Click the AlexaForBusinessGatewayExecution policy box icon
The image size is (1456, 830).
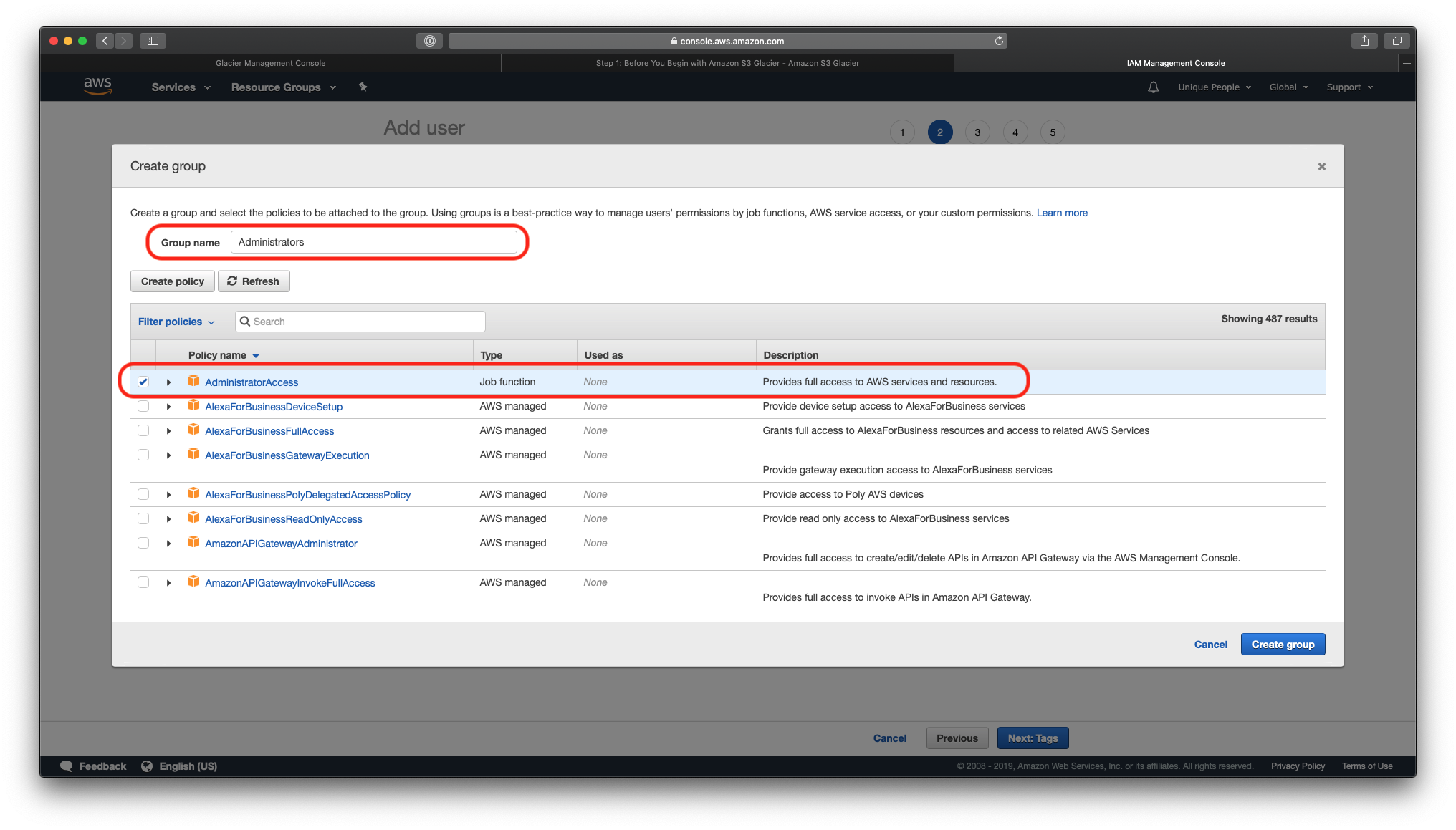(193, 454)
